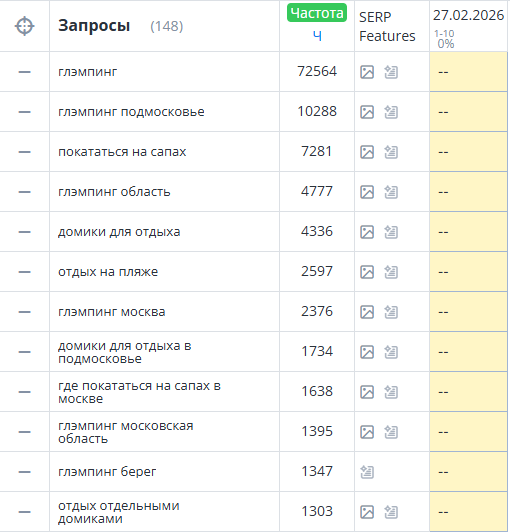Click snippet icon for отдых отдельными домиками
Viewport: 510px width, 532px height.
pos(391,512)
